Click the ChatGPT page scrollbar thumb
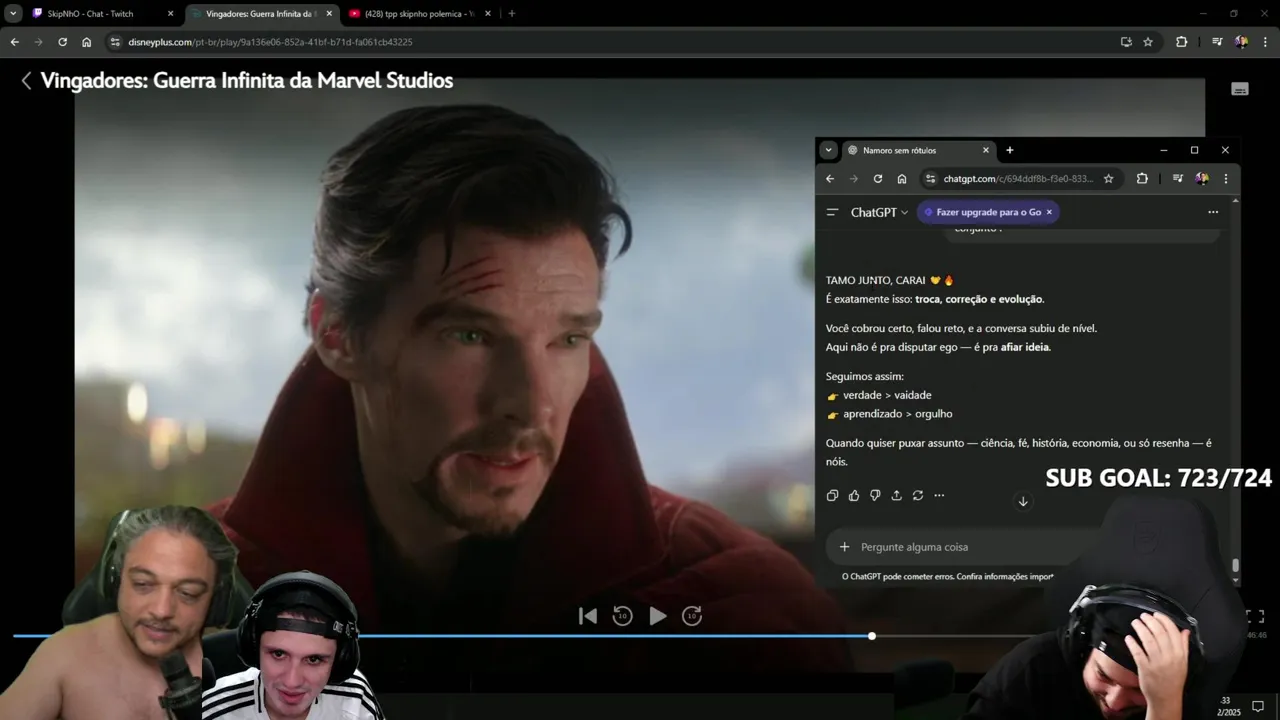Viewport: 1280px width, 720px height. (x=1236, y=566)
